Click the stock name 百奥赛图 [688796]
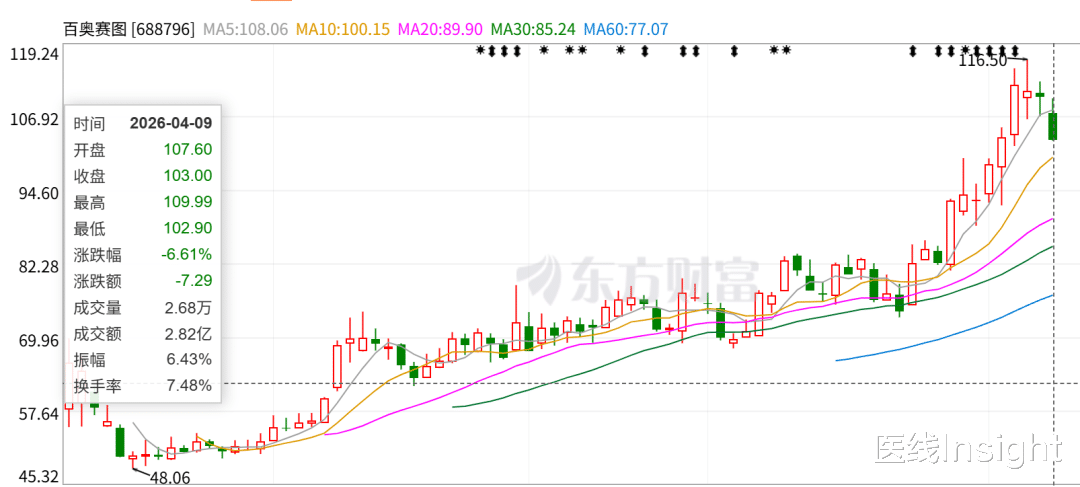Screen dimensions: 1080x487 tap(129, 30)
